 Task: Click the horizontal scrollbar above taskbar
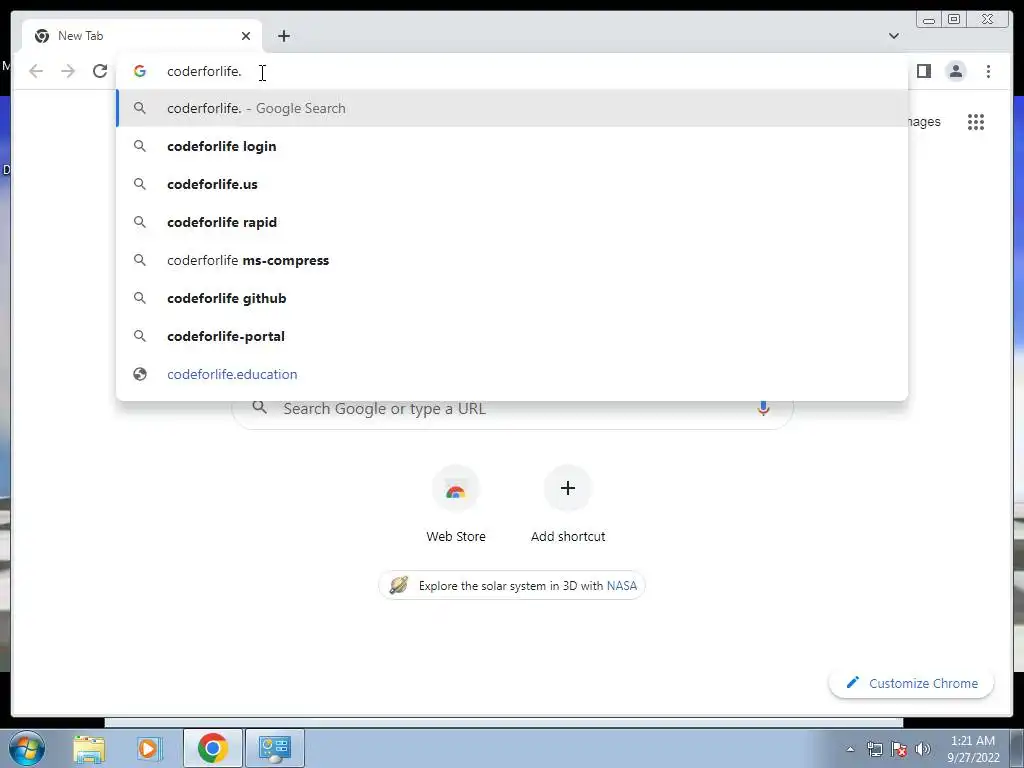(x=504, y=722)
